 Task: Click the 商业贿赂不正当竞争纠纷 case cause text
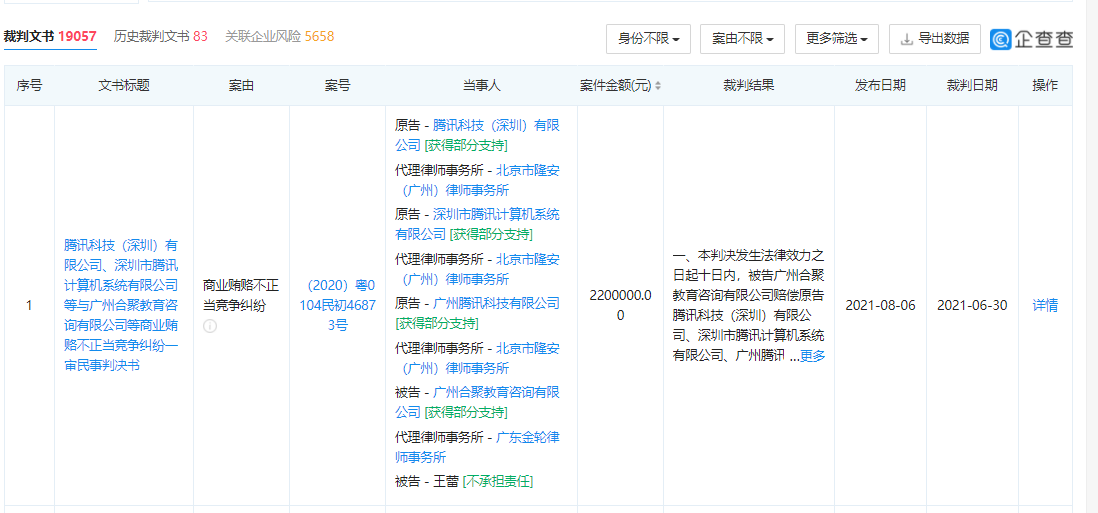coord(242,295)
